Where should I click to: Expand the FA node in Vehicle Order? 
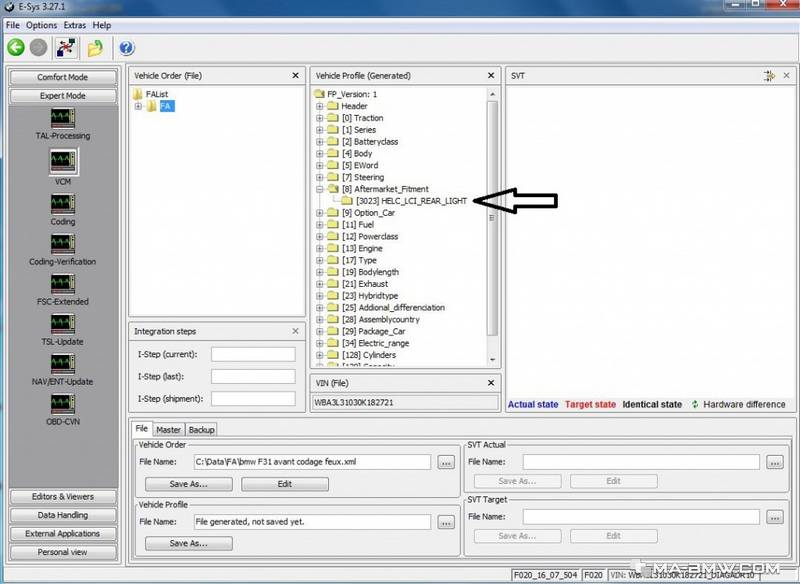tap(138, 106)
